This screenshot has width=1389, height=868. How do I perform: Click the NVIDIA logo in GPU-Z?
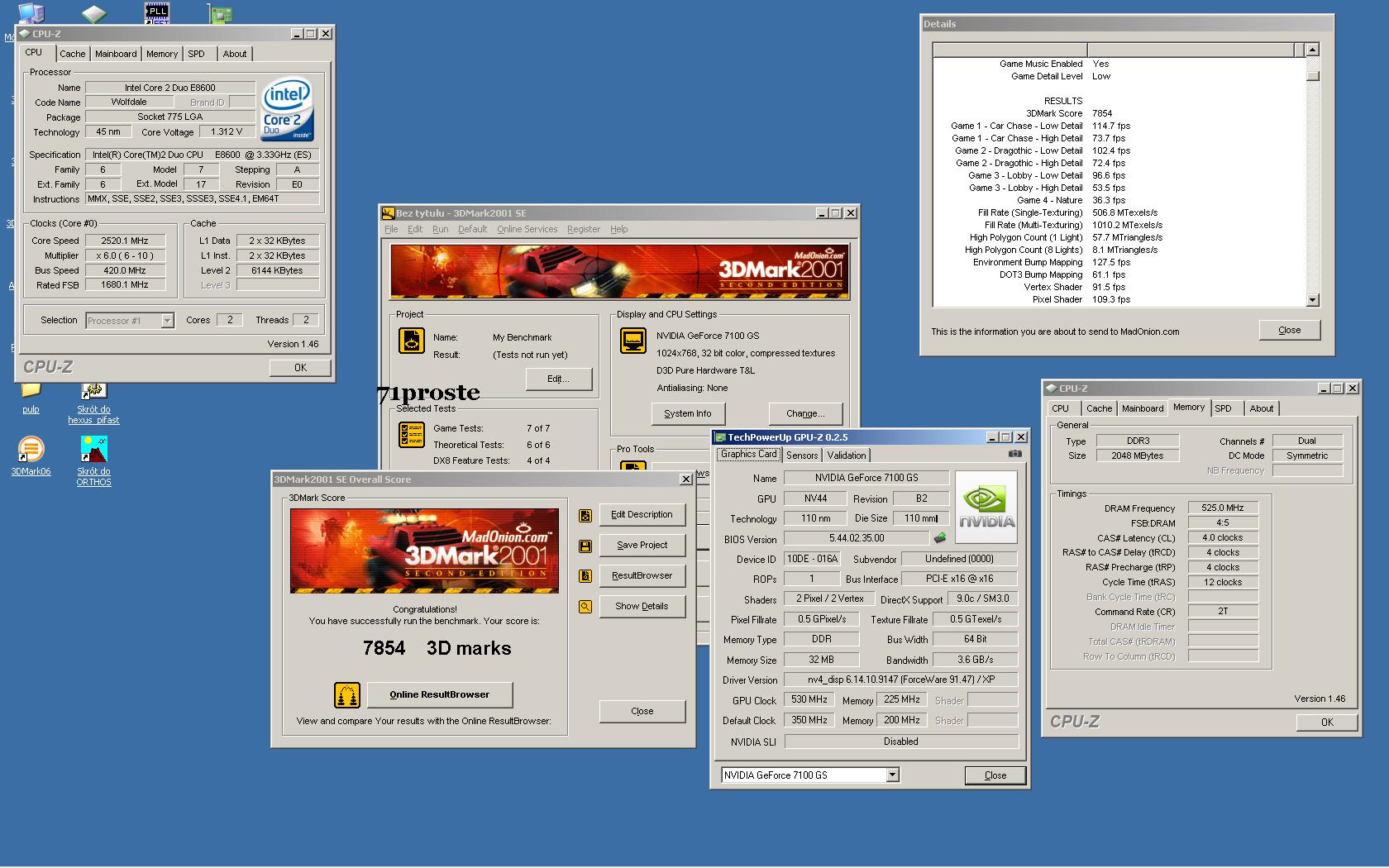986,506
